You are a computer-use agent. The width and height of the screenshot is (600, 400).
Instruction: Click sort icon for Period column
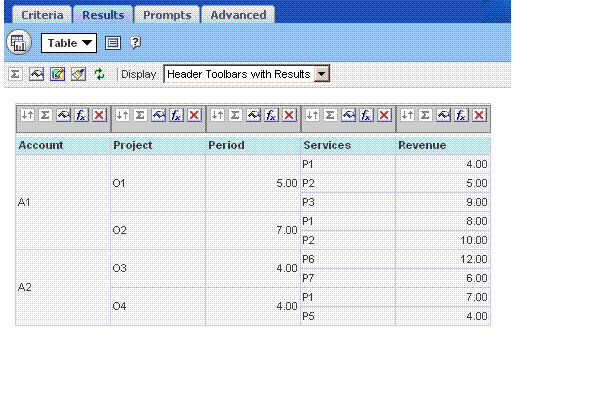pos(217,115)
